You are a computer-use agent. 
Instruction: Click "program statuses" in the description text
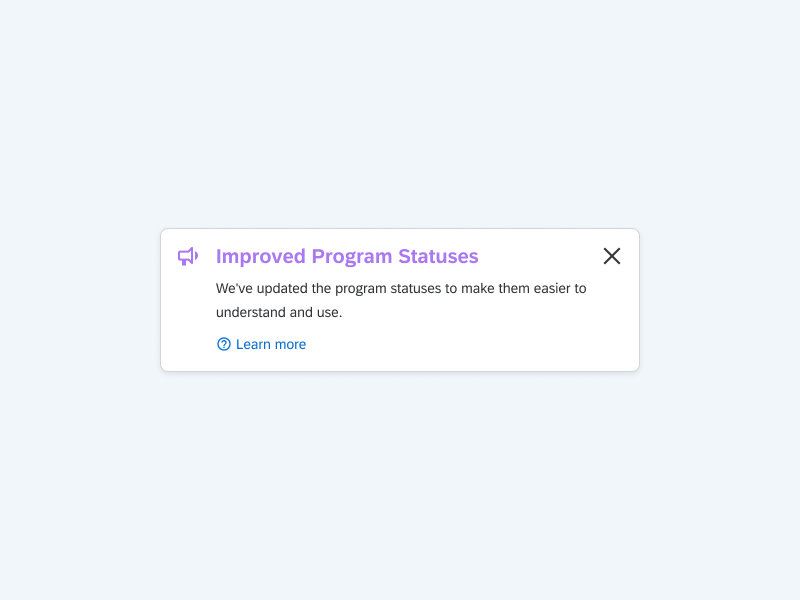tap(388, 288)
